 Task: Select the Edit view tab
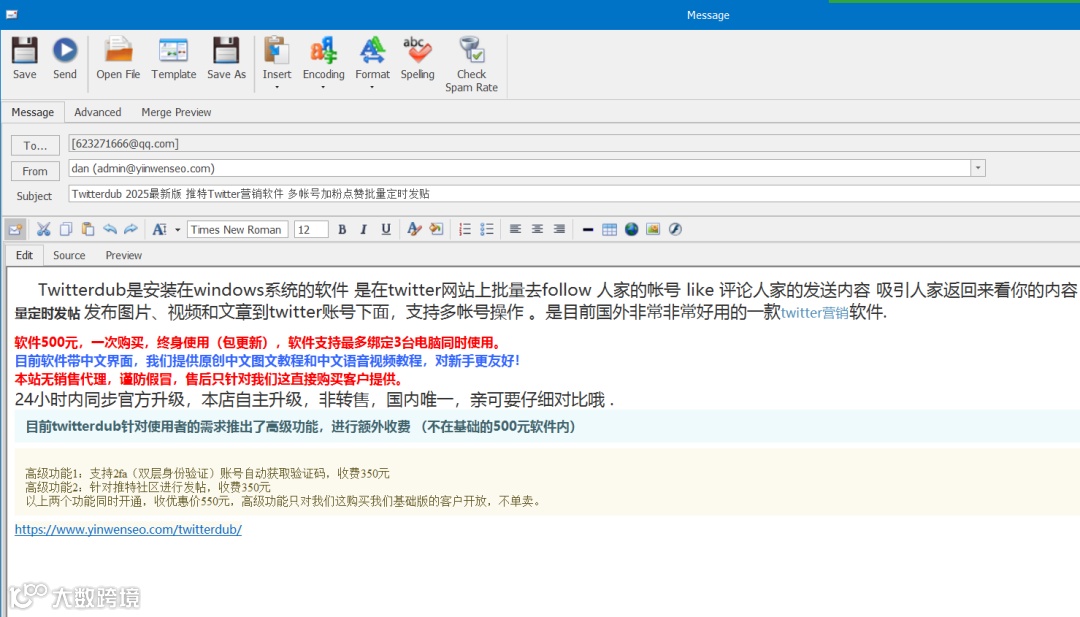pos(24,255)
